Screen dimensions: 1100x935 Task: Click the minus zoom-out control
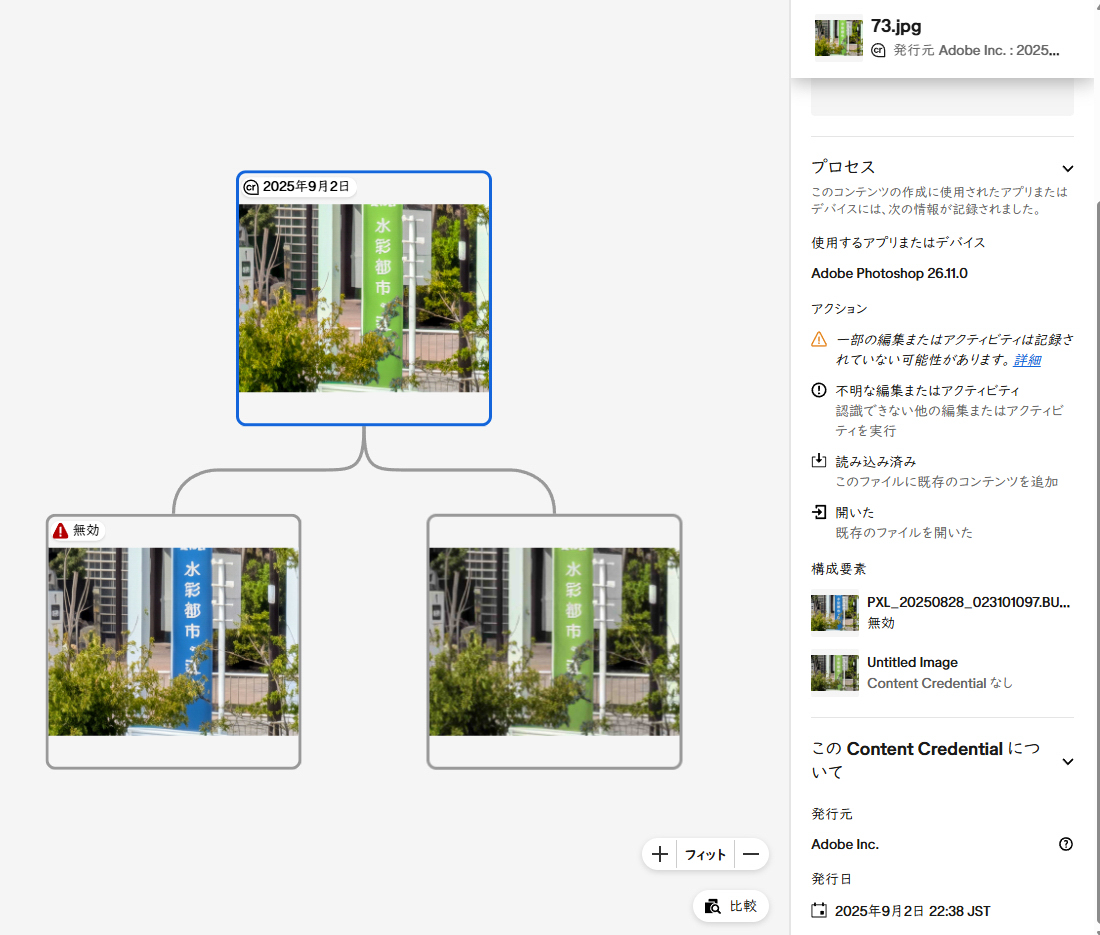point(751,854)
